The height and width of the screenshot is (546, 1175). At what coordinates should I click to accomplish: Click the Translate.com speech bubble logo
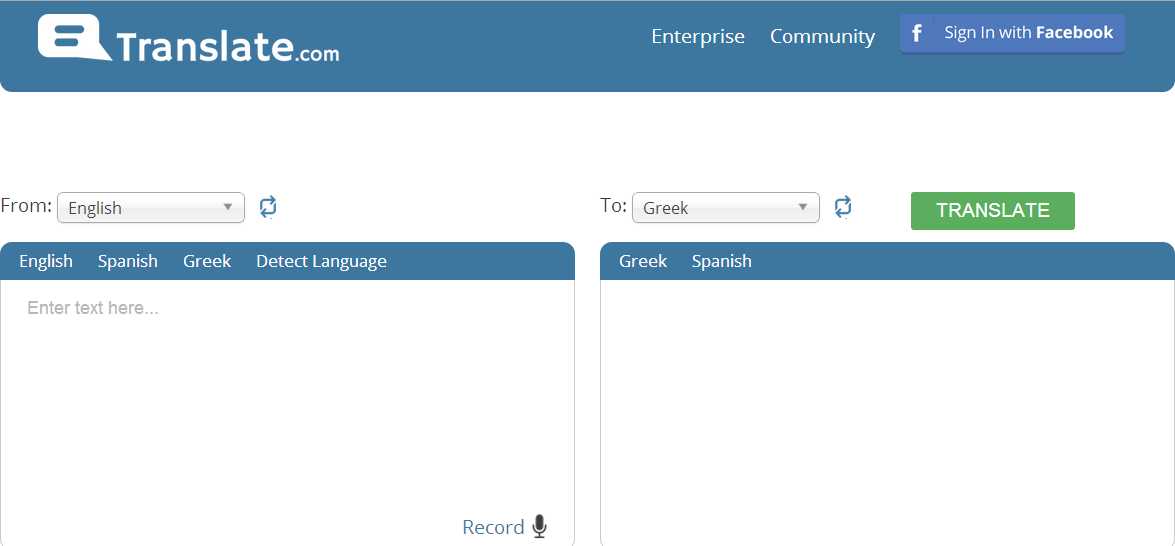(x=74, y=38)
